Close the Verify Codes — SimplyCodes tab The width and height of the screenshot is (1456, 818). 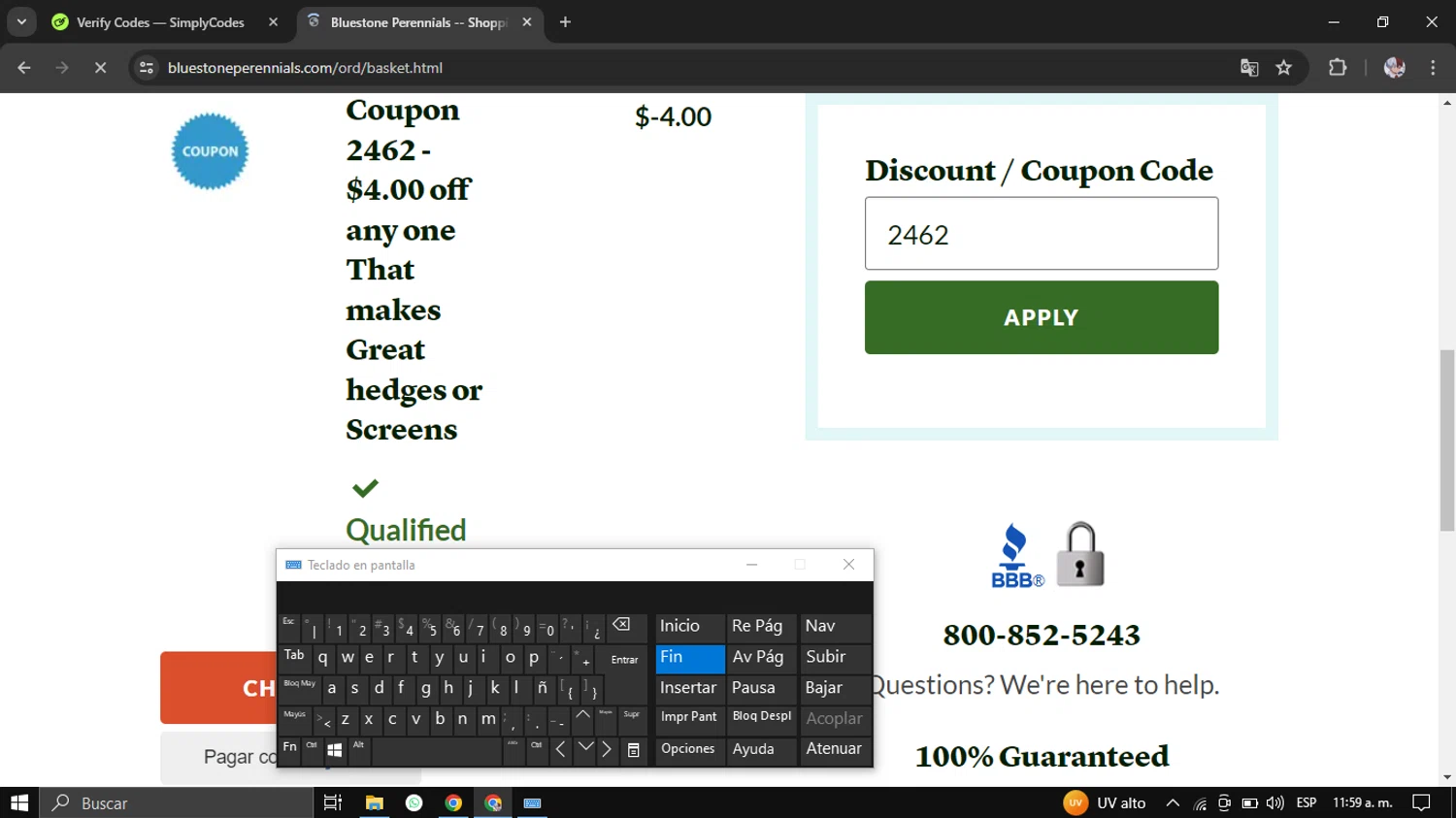pyautogui.click(x=273, y=22)
